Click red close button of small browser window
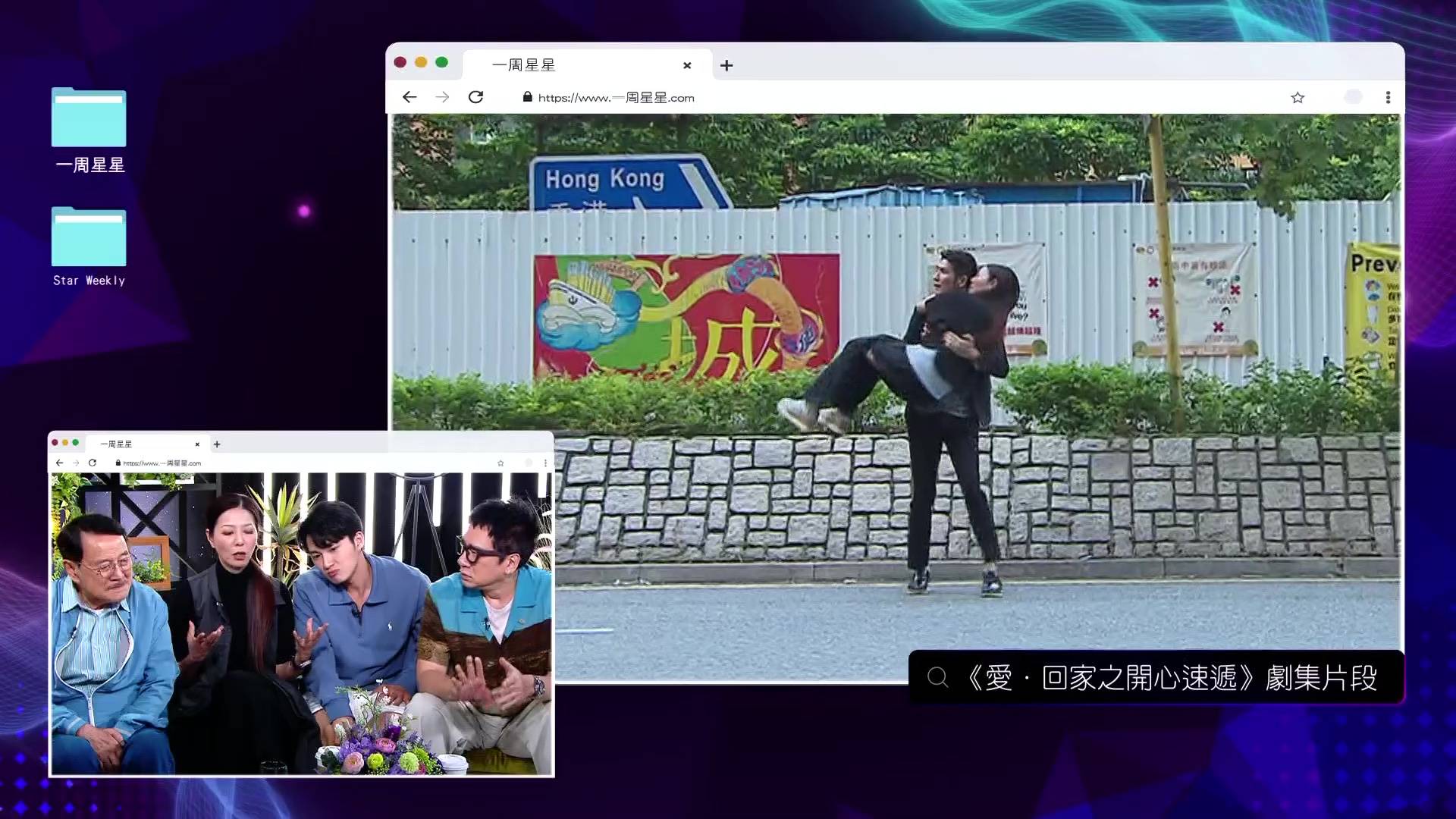The width and height of the screenshot is (1456, 819). [x=55, y=443]
